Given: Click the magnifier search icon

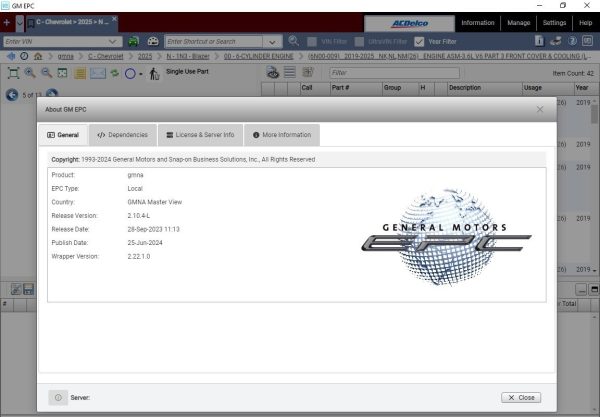Looking at the screenshot, I should [293, 41].
